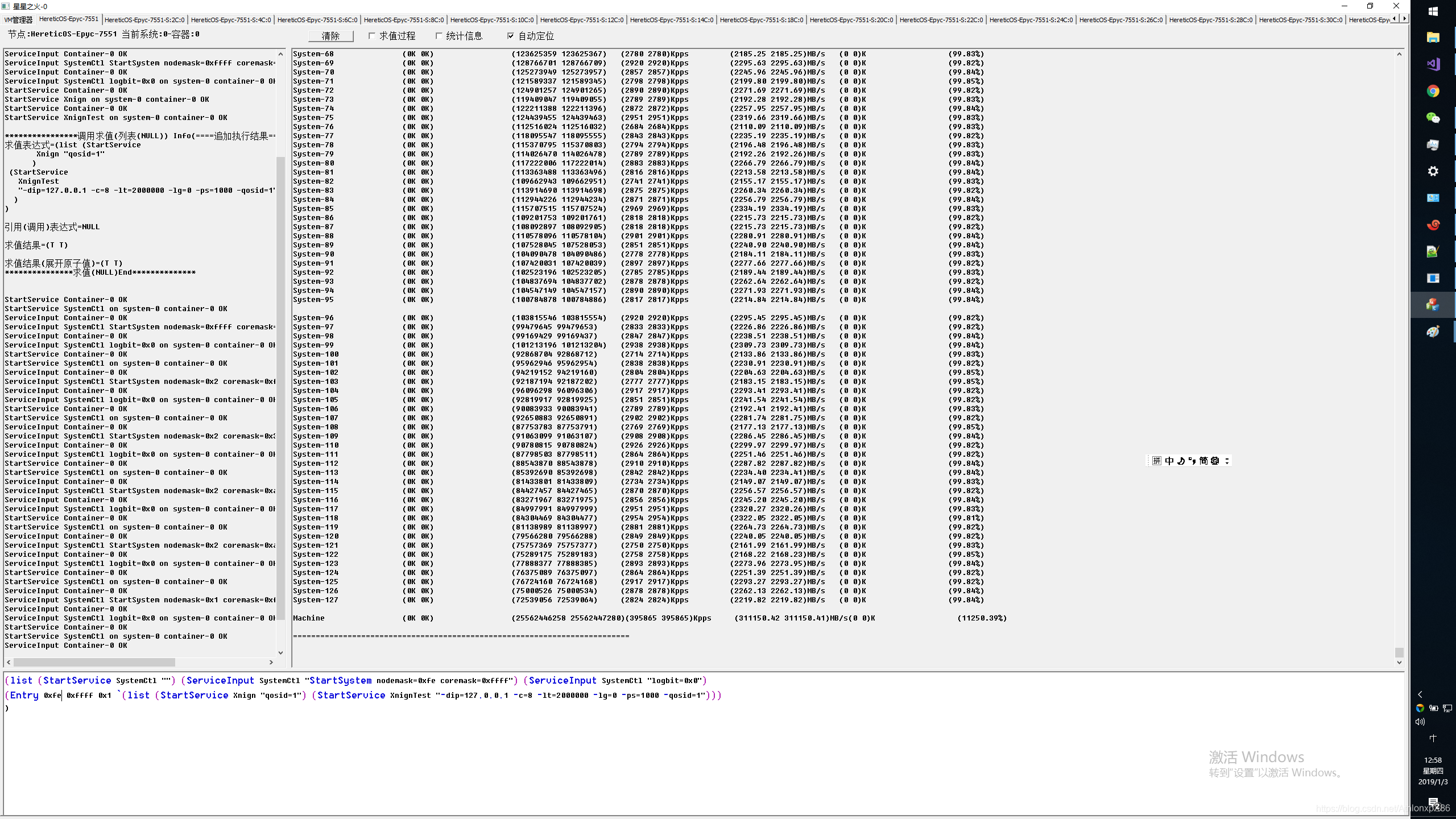Select the HereticOS-Epyc-7551-S:2C:0 tab
Screen dimensions: 1456x819
[x=144, y=20]
